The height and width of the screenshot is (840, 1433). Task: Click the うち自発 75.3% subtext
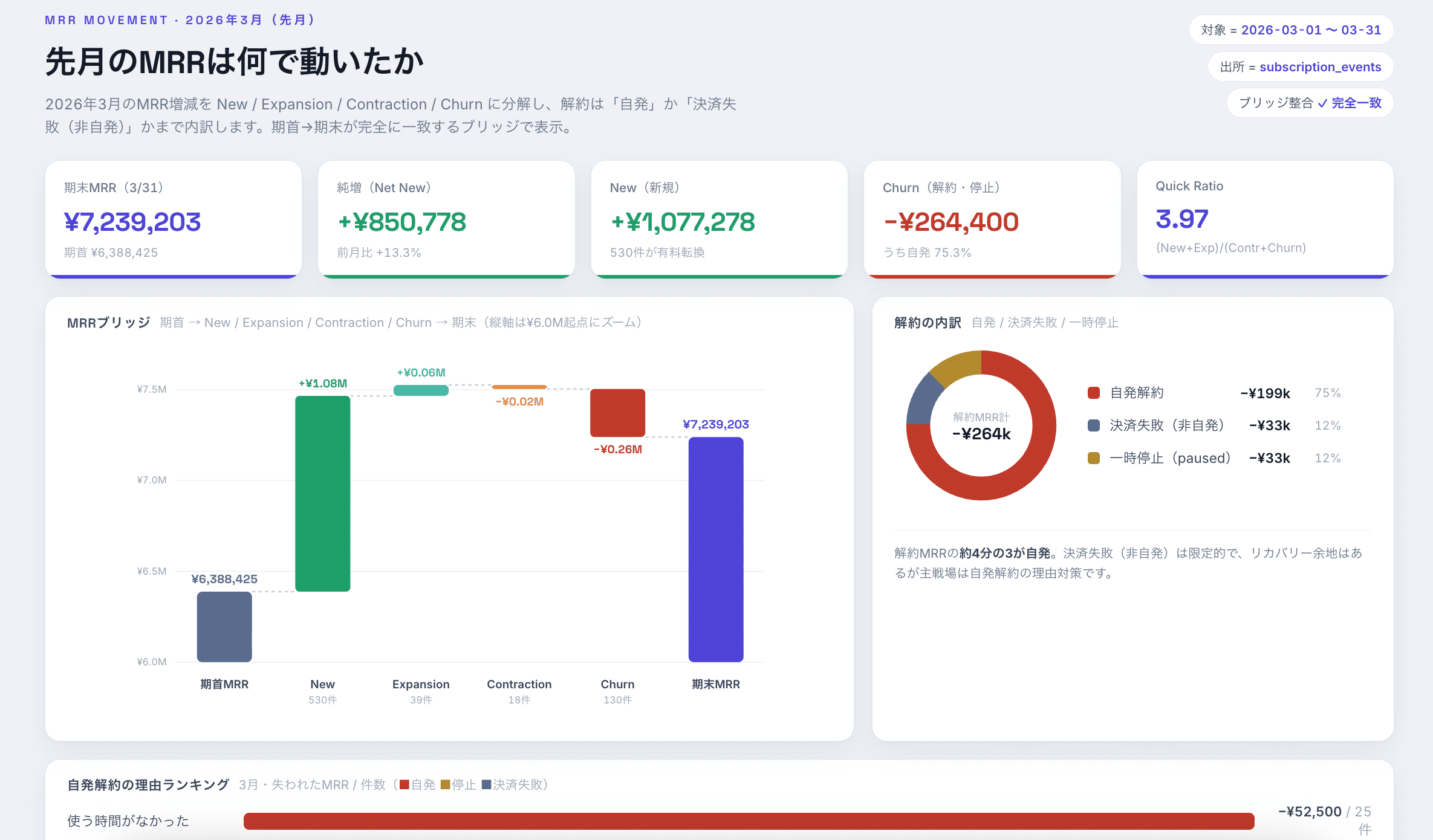[x=927, y=253]
